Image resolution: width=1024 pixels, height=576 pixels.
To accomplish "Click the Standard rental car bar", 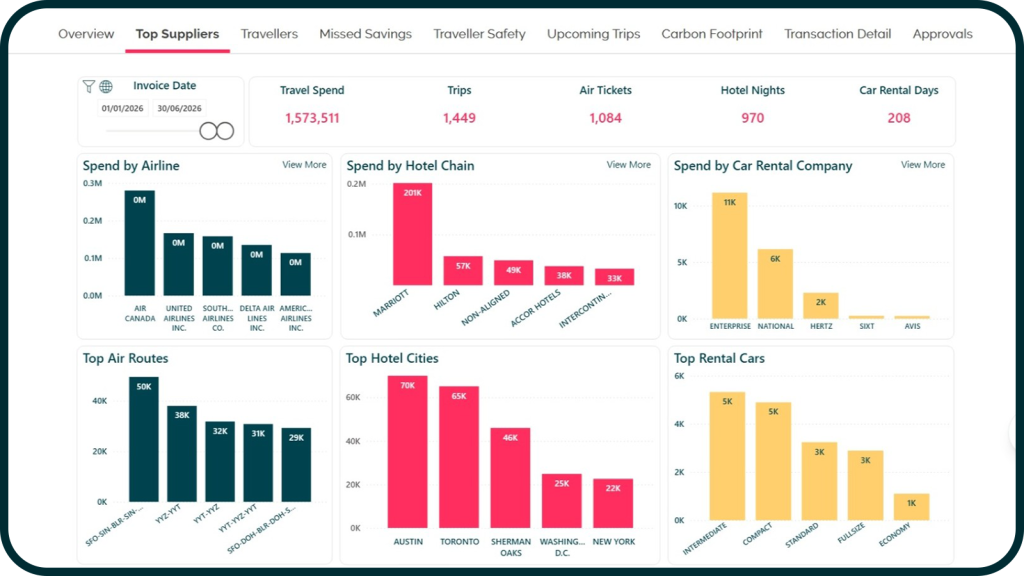I will [x=819, y=481].
